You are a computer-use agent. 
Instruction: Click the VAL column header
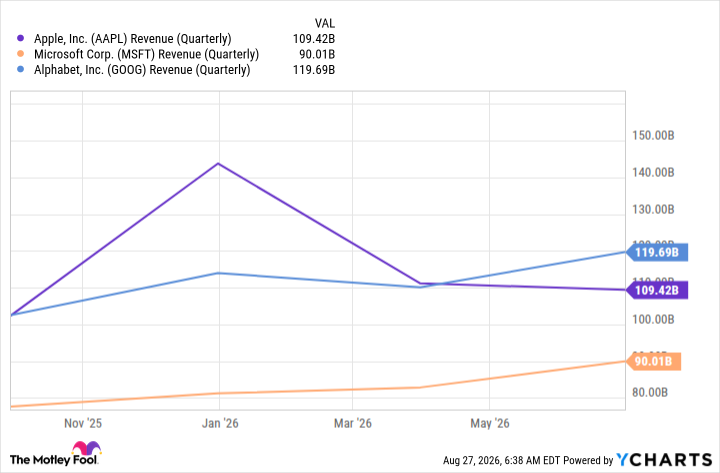pos(325,23)
